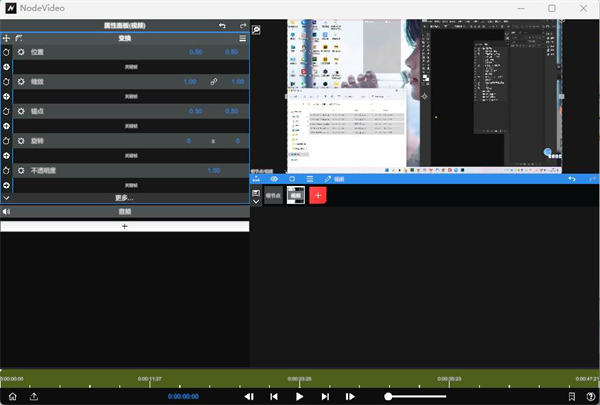The image size is (600, 405).
Task: Click the gear icon beside 位置 property
Action: pos(21,51)
